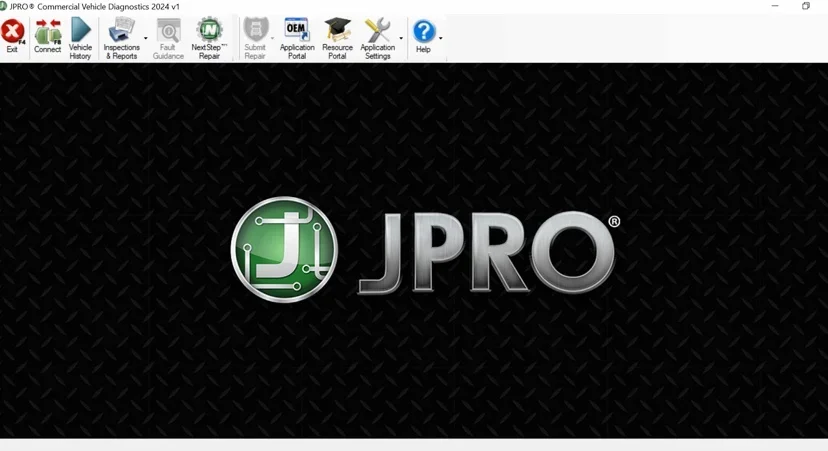Image resolution: width=828 pixels, height=451 pixels.
Task: Expand the Help dropdown arrow
Action: coord(440,39)
